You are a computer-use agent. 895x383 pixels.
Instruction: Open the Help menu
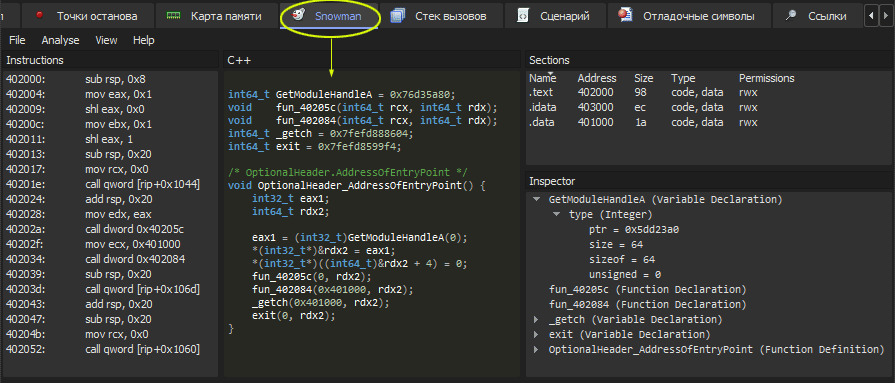(x=144, y=40)
